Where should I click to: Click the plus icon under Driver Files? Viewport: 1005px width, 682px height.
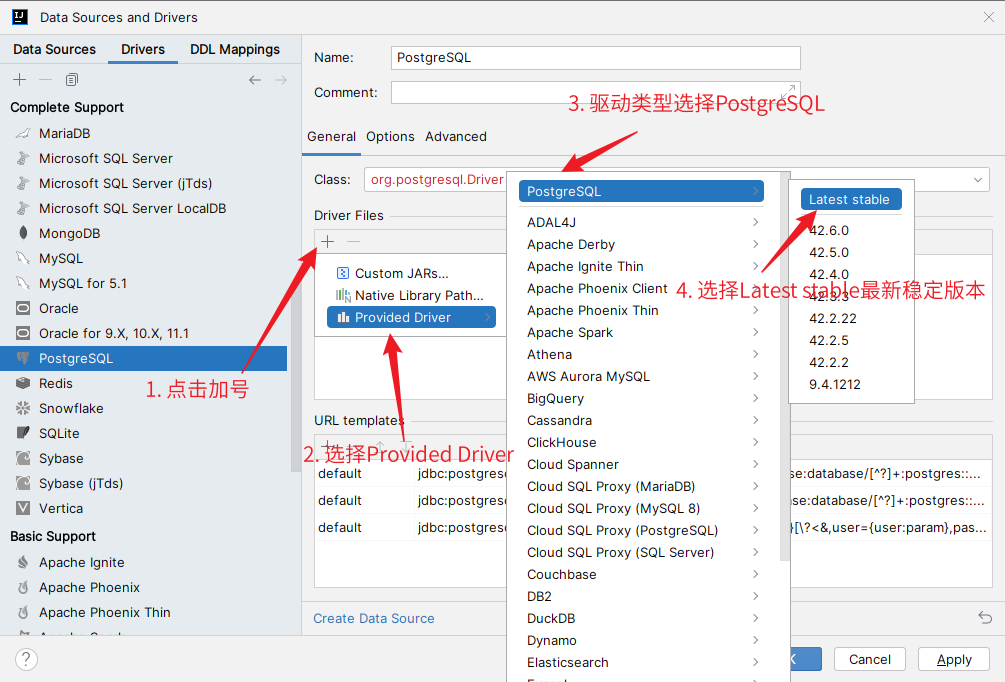coord(327,241)
